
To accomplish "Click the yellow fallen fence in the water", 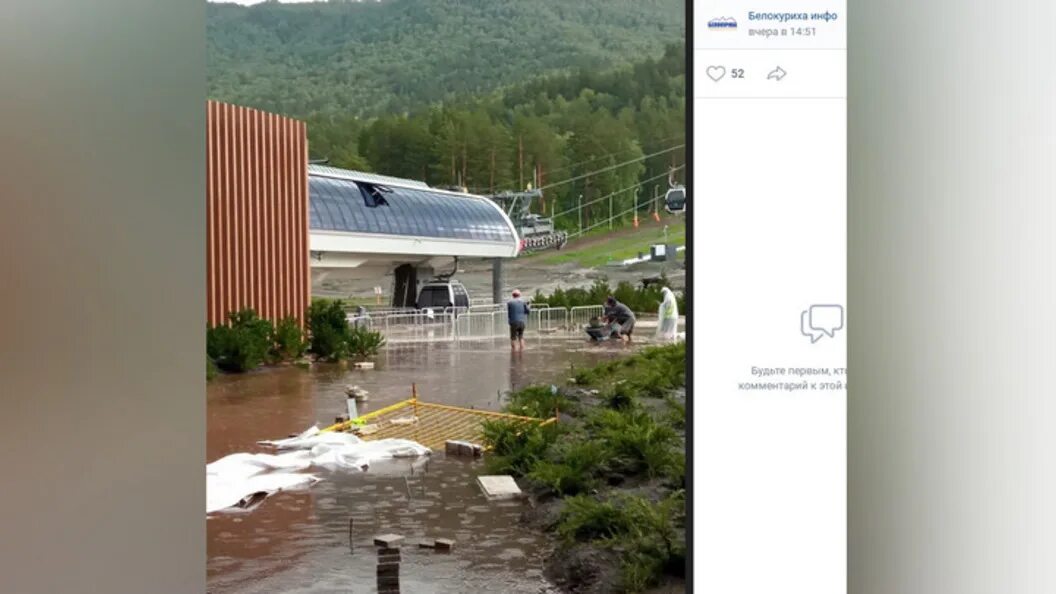I will click(438, 423).
